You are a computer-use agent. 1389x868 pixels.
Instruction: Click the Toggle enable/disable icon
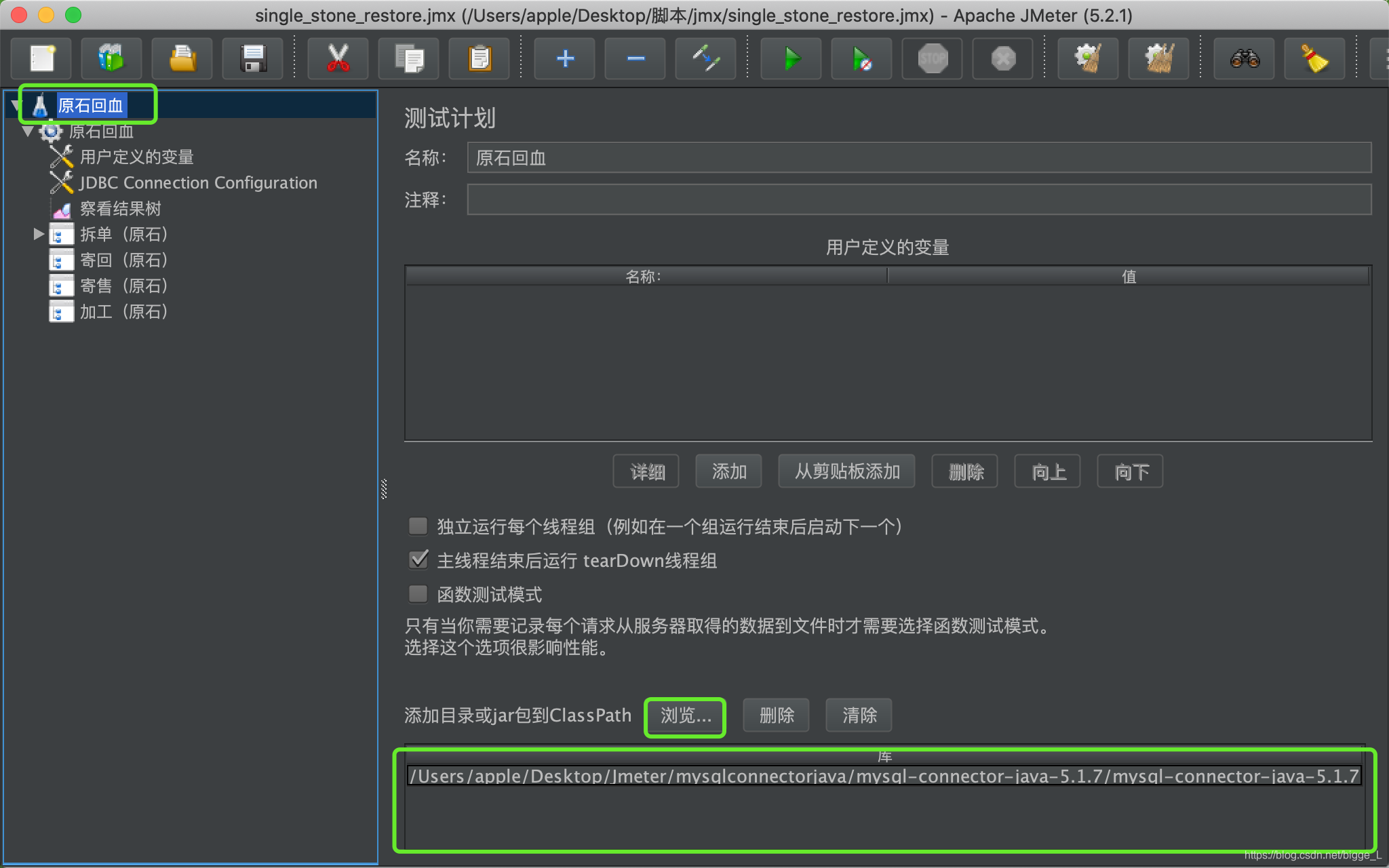click(x=705, y=58)
